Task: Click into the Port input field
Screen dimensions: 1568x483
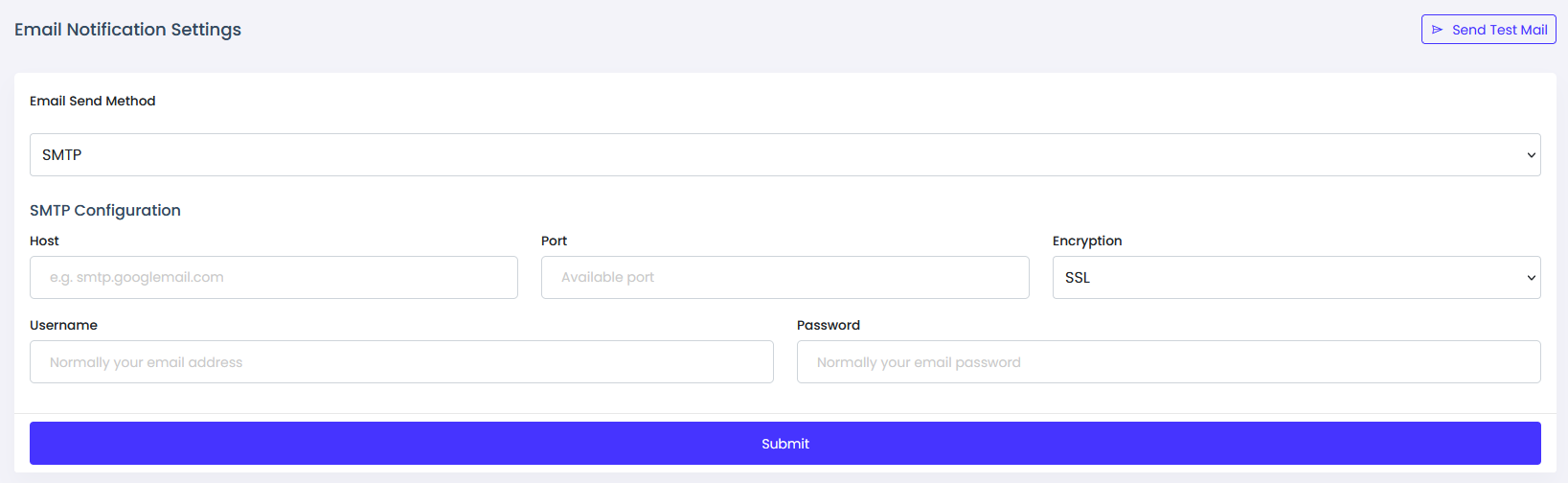Action: (x=785, y=278)
